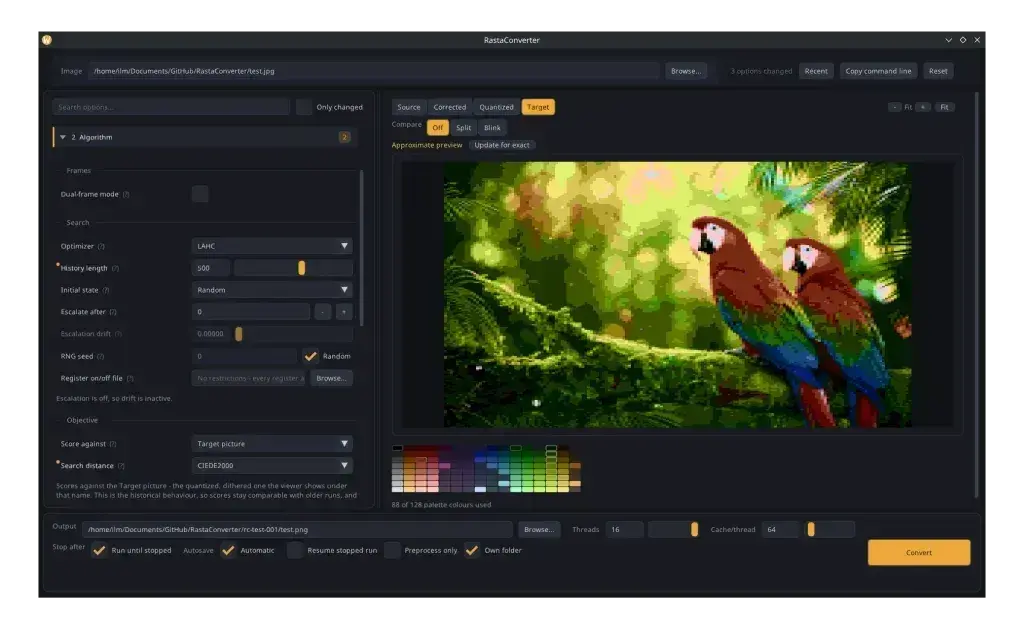Click the options panel vertical scrollbar

tap(362, 248)
